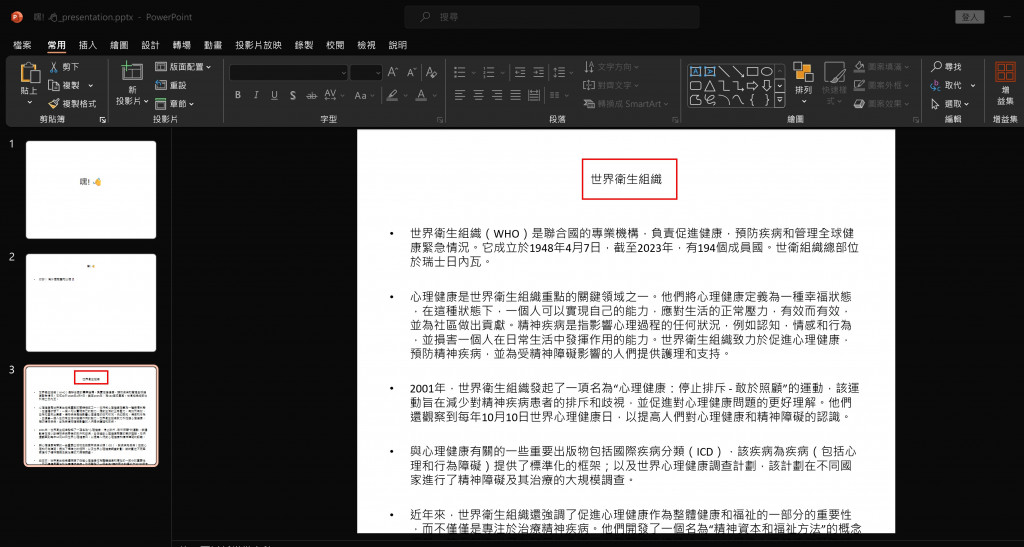Select the Down Arrow shape in gallery
Image resolution: width=1024 pixels, height=547 pixels.
click(x=767, y=86)
